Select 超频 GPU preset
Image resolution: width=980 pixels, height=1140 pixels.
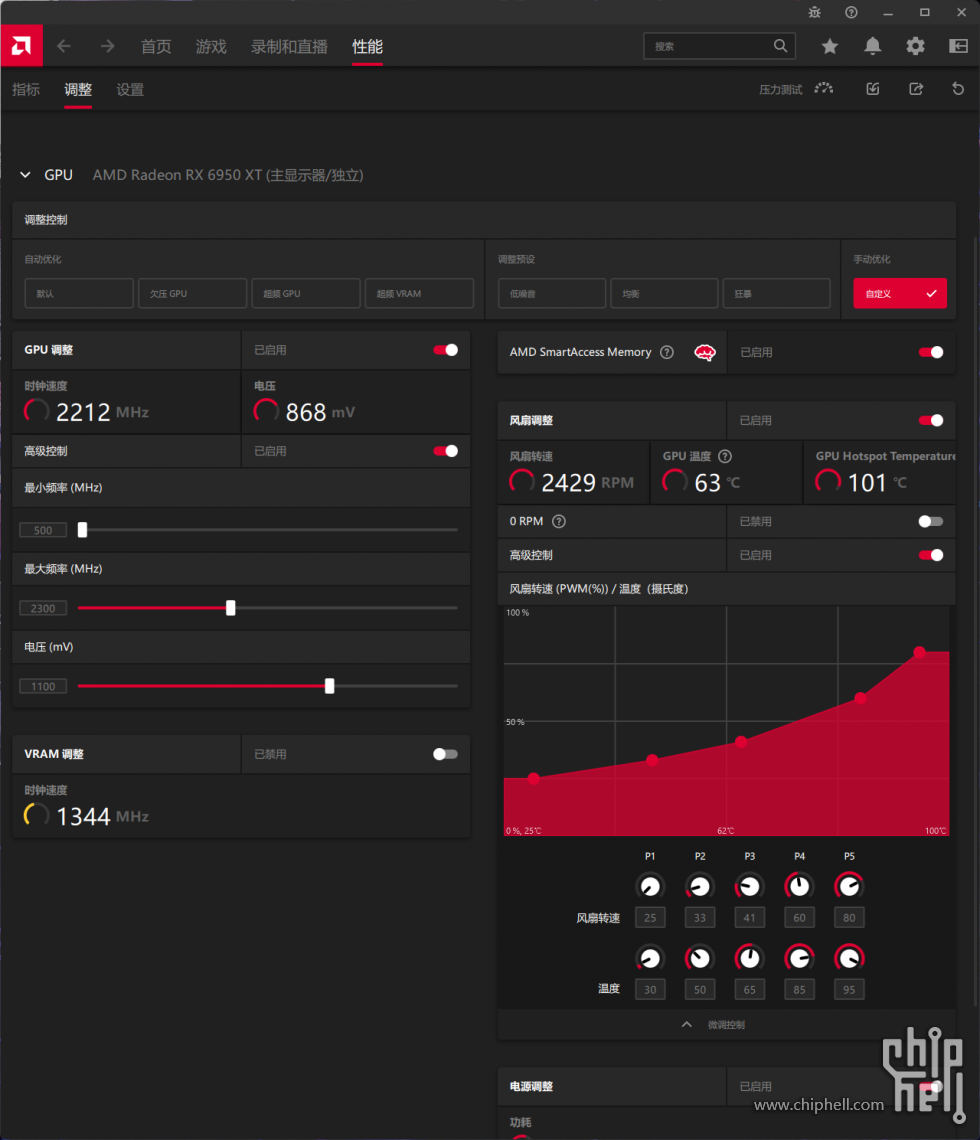pos(305,294)
